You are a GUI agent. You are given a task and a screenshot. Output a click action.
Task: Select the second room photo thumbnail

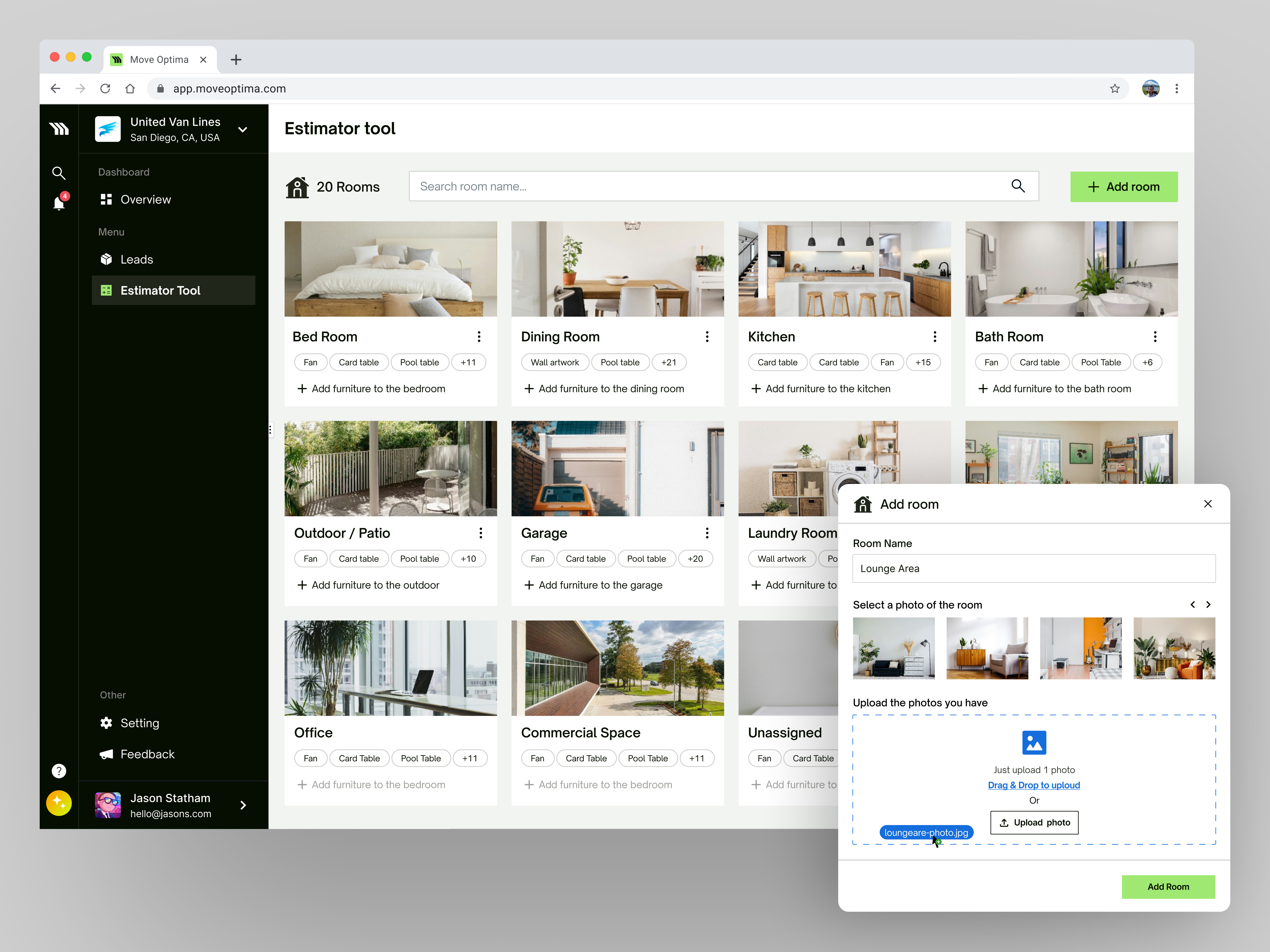987,648
